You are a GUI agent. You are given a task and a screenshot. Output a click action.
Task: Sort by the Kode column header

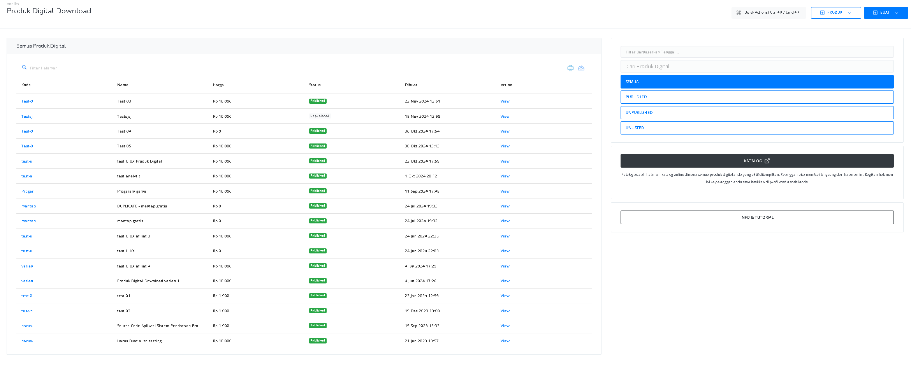pyautogui.click(x=26, y=85)
